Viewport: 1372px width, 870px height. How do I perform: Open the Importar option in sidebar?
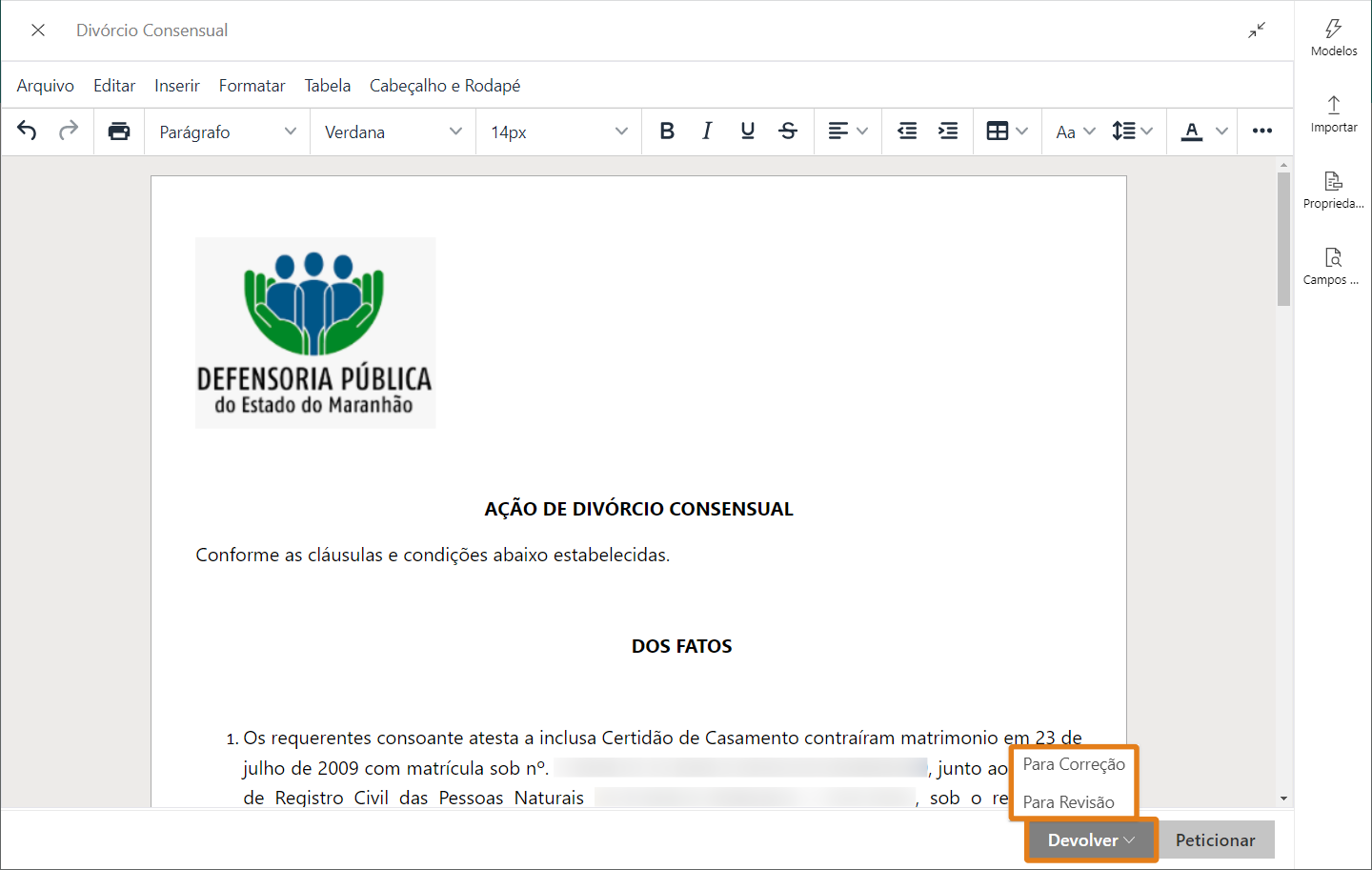pos(1334,114)
